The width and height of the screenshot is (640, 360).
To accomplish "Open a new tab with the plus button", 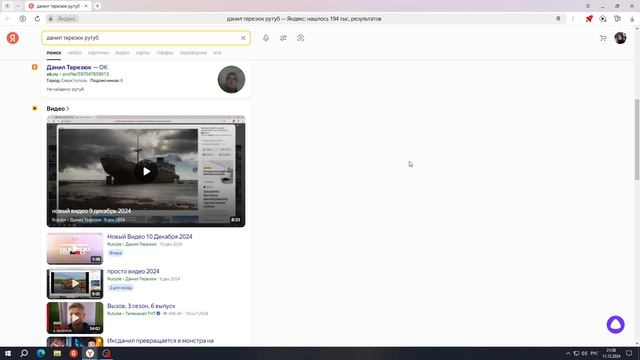I will pyautogui.click(x=98, y=6).
